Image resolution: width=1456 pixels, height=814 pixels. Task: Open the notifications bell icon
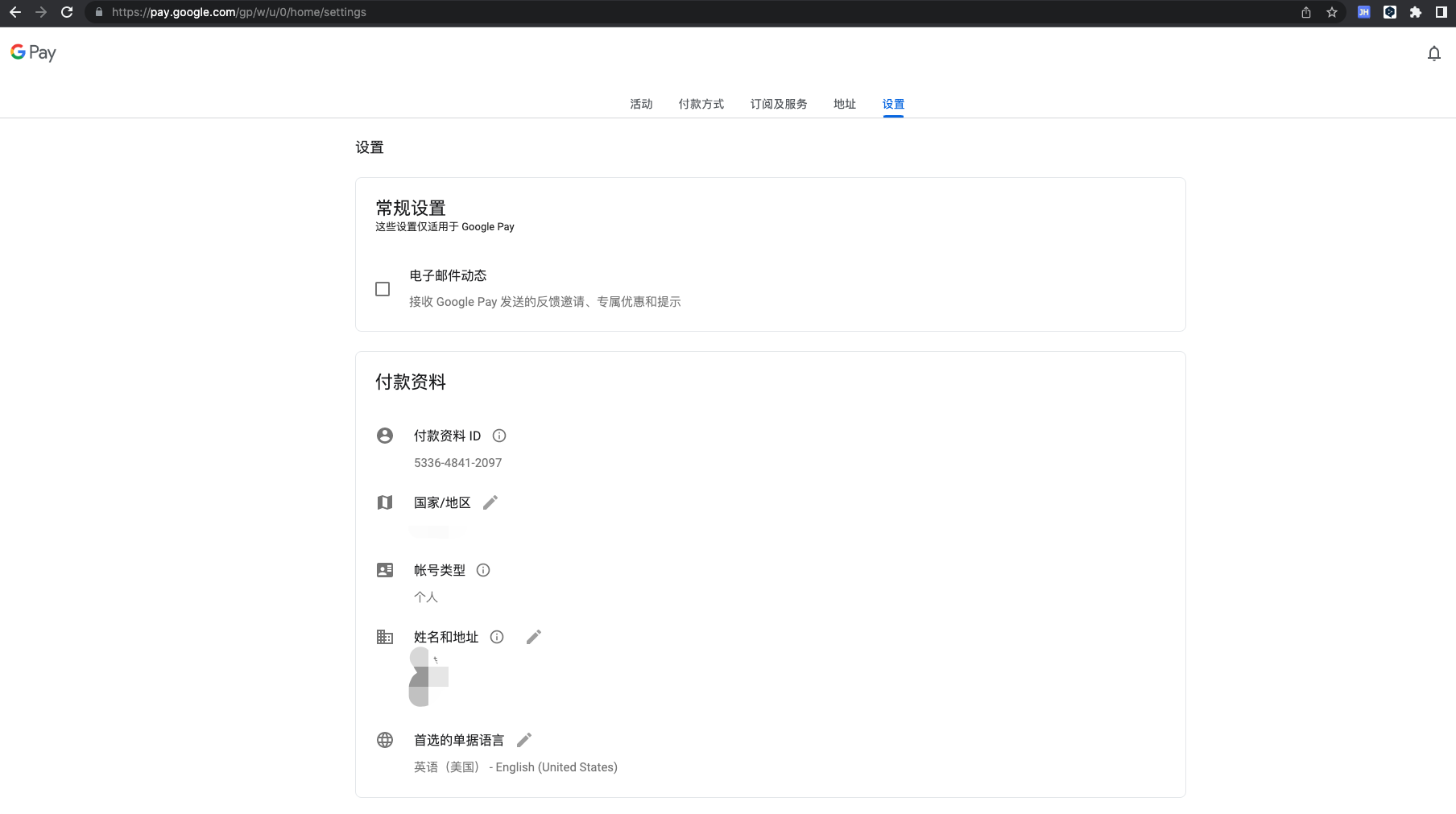(x=1433, y=53)
